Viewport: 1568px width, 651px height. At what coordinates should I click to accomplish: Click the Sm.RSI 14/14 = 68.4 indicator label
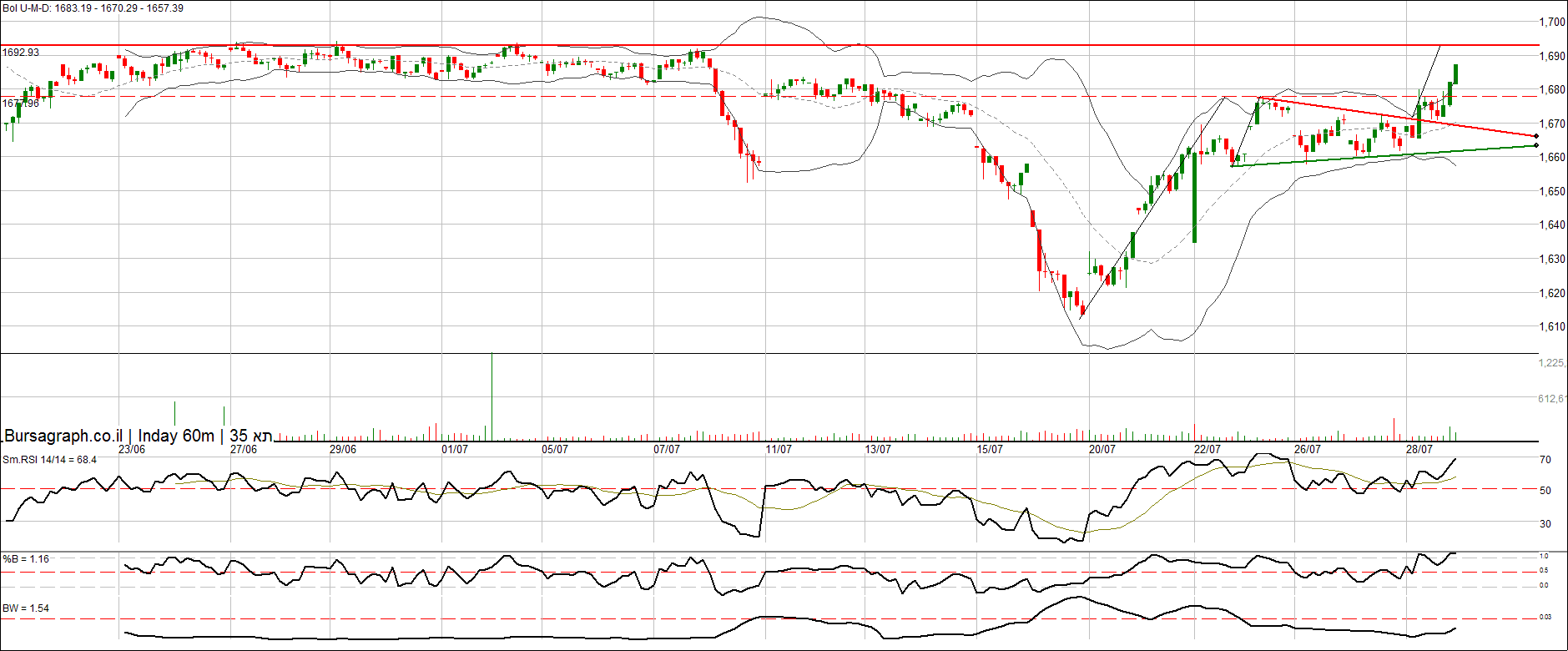tap(49, 460)
